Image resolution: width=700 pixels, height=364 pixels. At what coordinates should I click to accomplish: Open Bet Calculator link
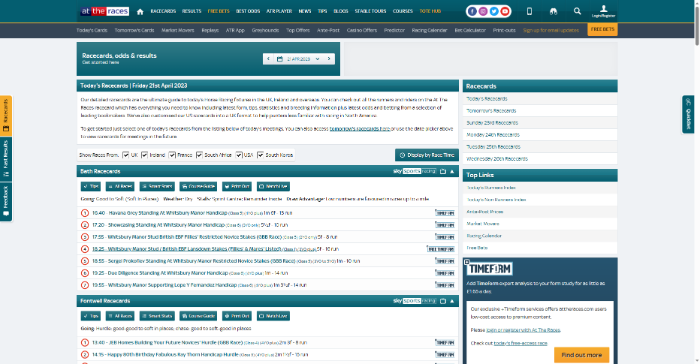[x=470, y=30]
